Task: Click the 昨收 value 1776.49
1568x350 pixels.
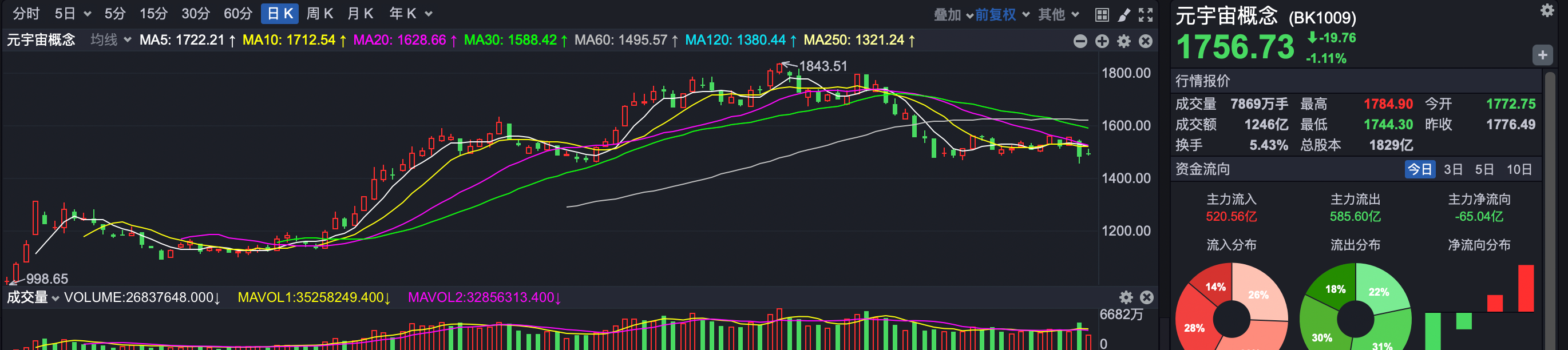Action: pos(1511,125)
